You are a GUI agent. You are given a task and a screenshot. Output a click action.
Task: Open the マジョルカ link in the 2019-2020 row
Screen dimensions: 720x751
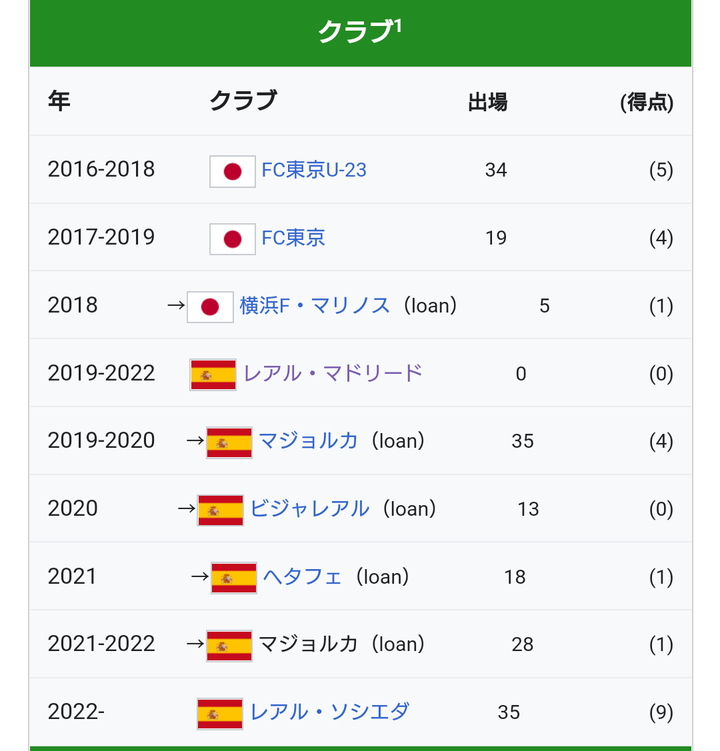click(x=308, y=441)
